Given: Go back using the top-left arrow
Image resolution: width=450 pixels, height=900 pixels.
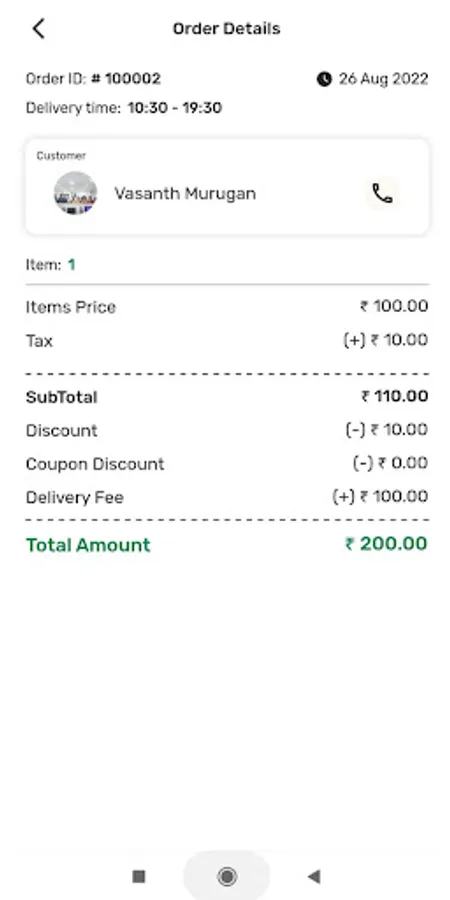Looking at the screenshot, I should pyautogui.click(x=38, y=28).
